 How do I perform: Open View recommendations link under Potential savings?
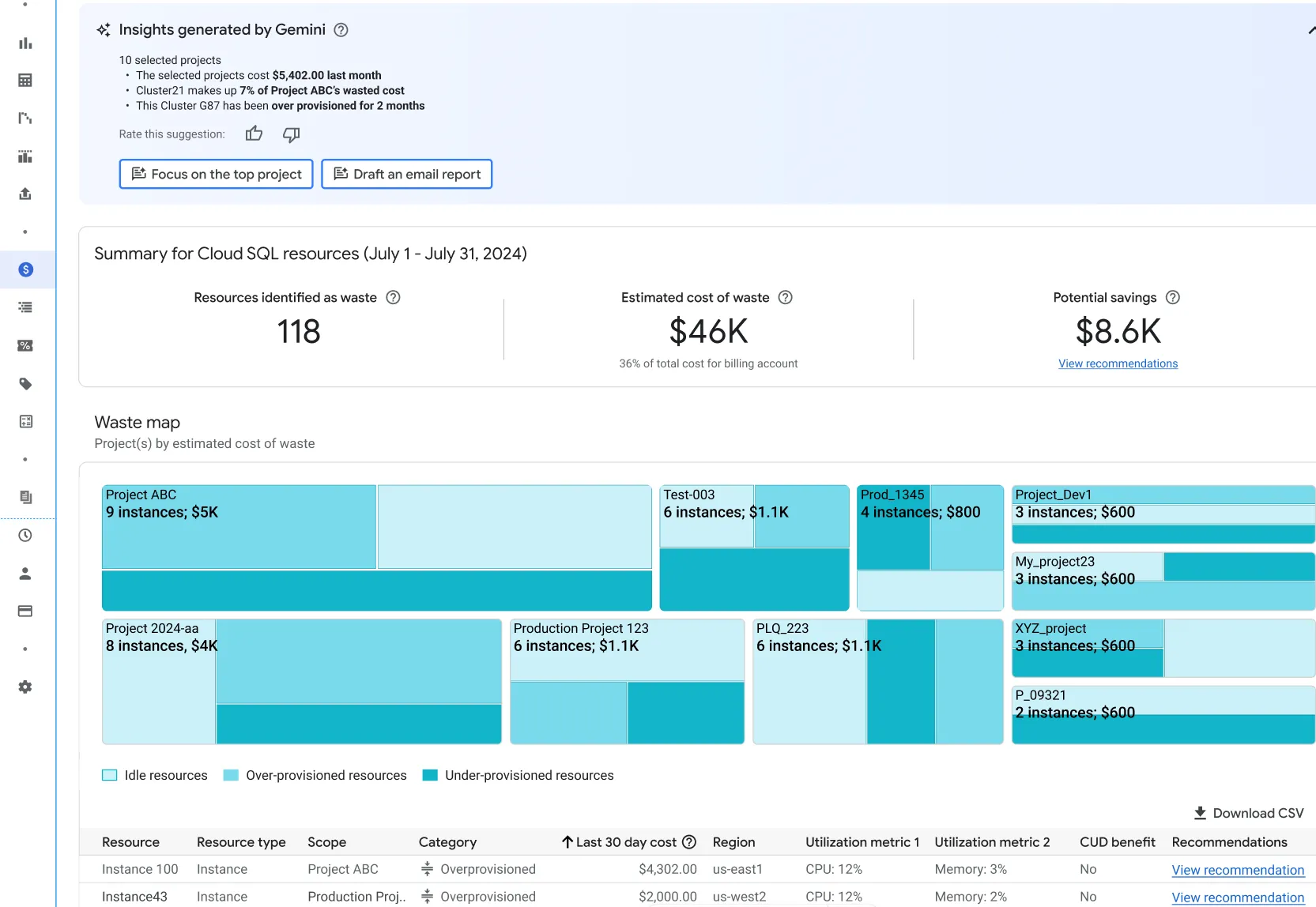coord(1118,363)
